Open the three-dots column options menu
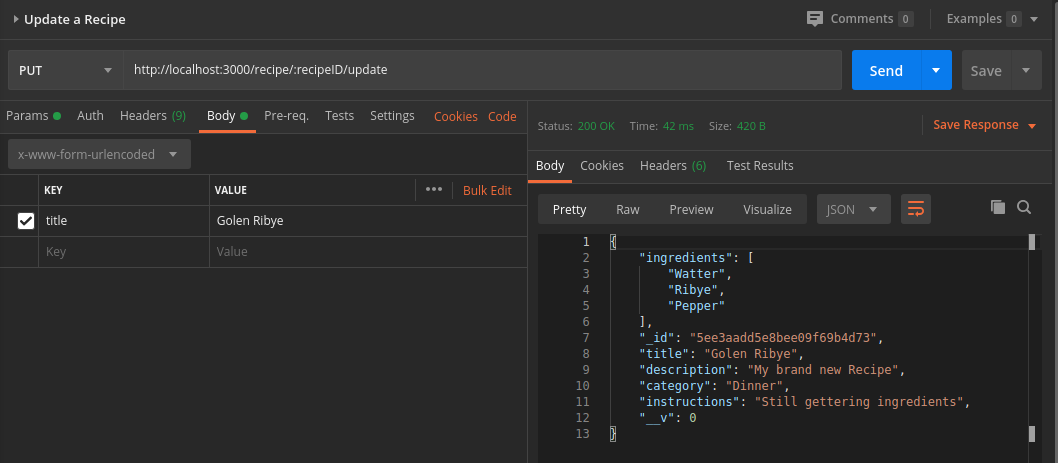The height and width of the screenshot is (463, 1058). (x=434, y=190)
